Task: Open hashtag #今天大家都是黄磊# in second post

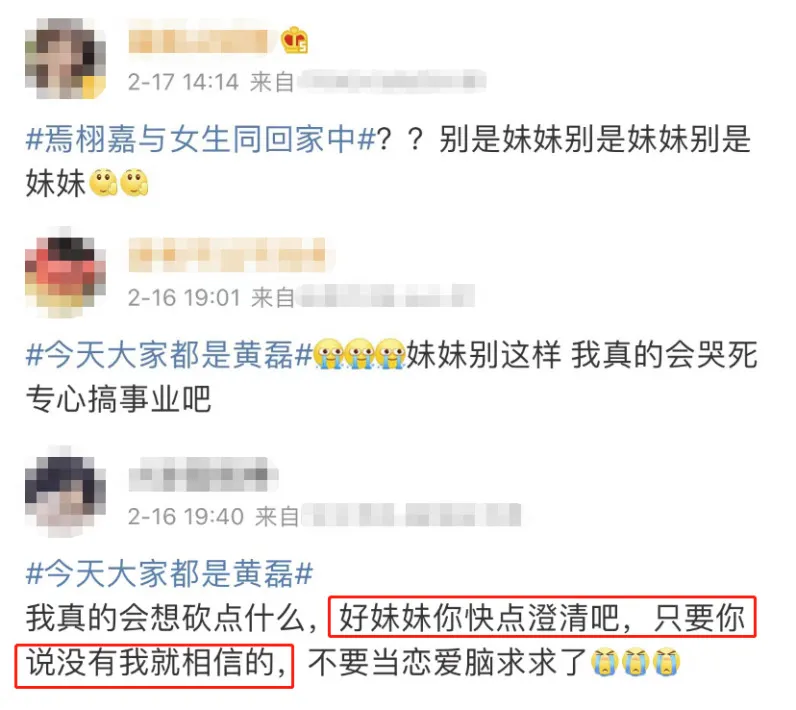Action: pos(169,355)
